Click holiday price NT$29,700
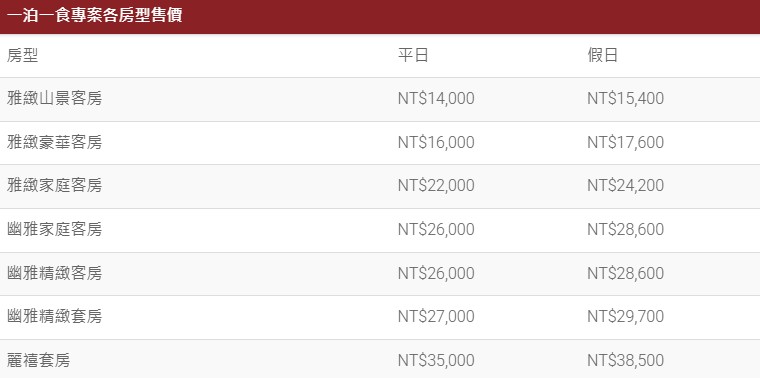This screenshot has height=378, width=760. click(x=625, y=316)
